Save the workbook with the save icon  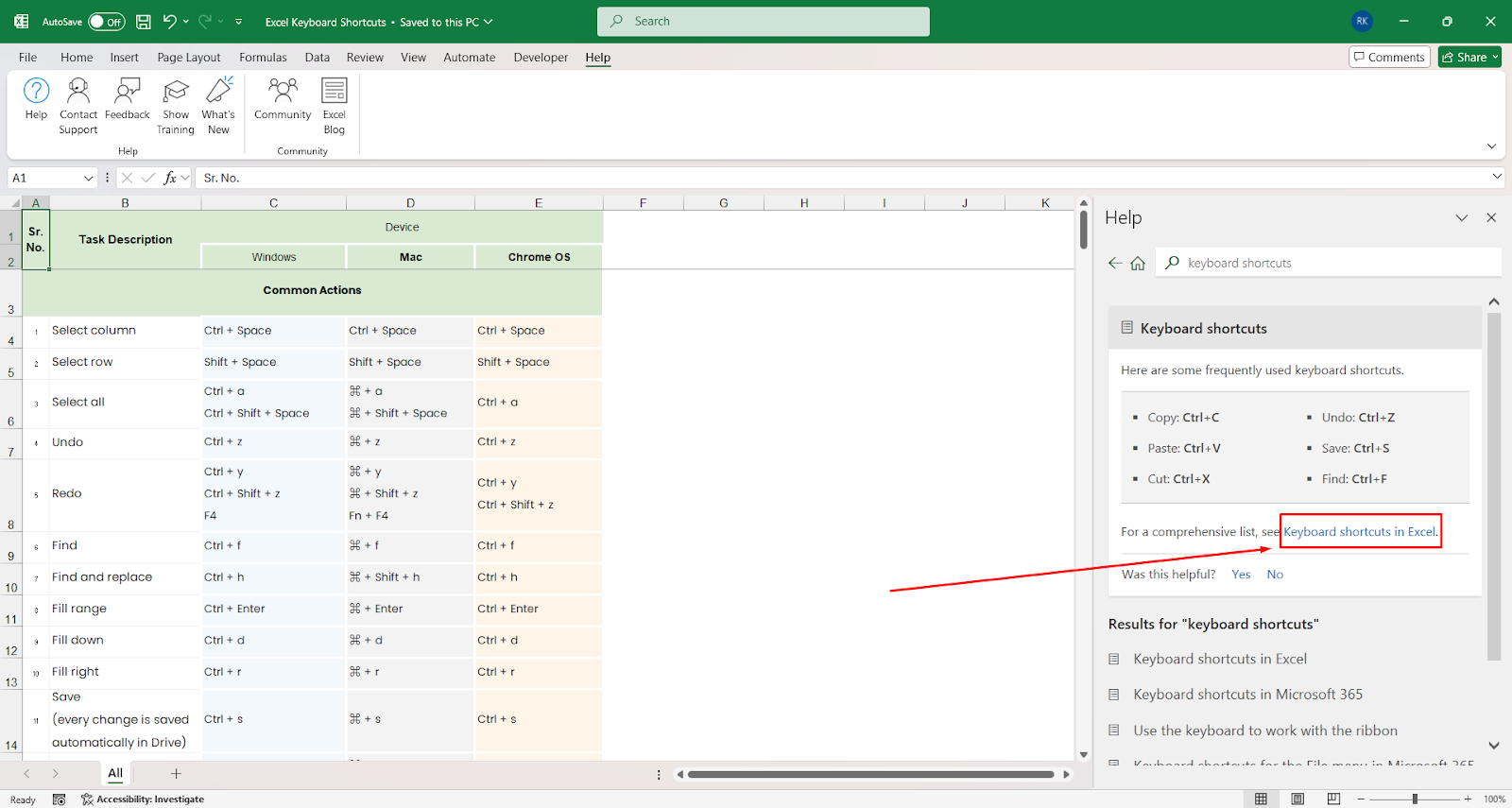click(144, 21)
